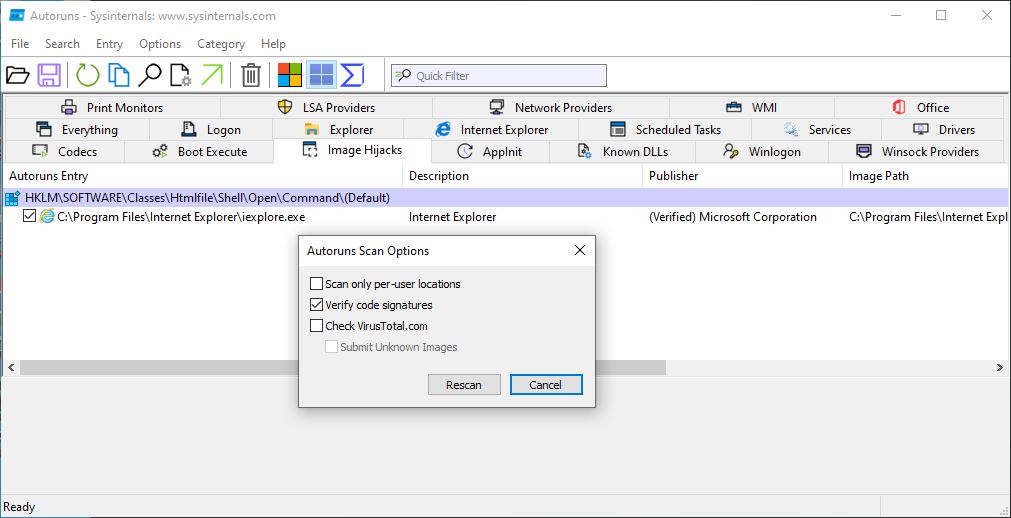Click the Find magnifier icon
The image size is (1011, 518).
pyautogui.click(x=150, y=75)
